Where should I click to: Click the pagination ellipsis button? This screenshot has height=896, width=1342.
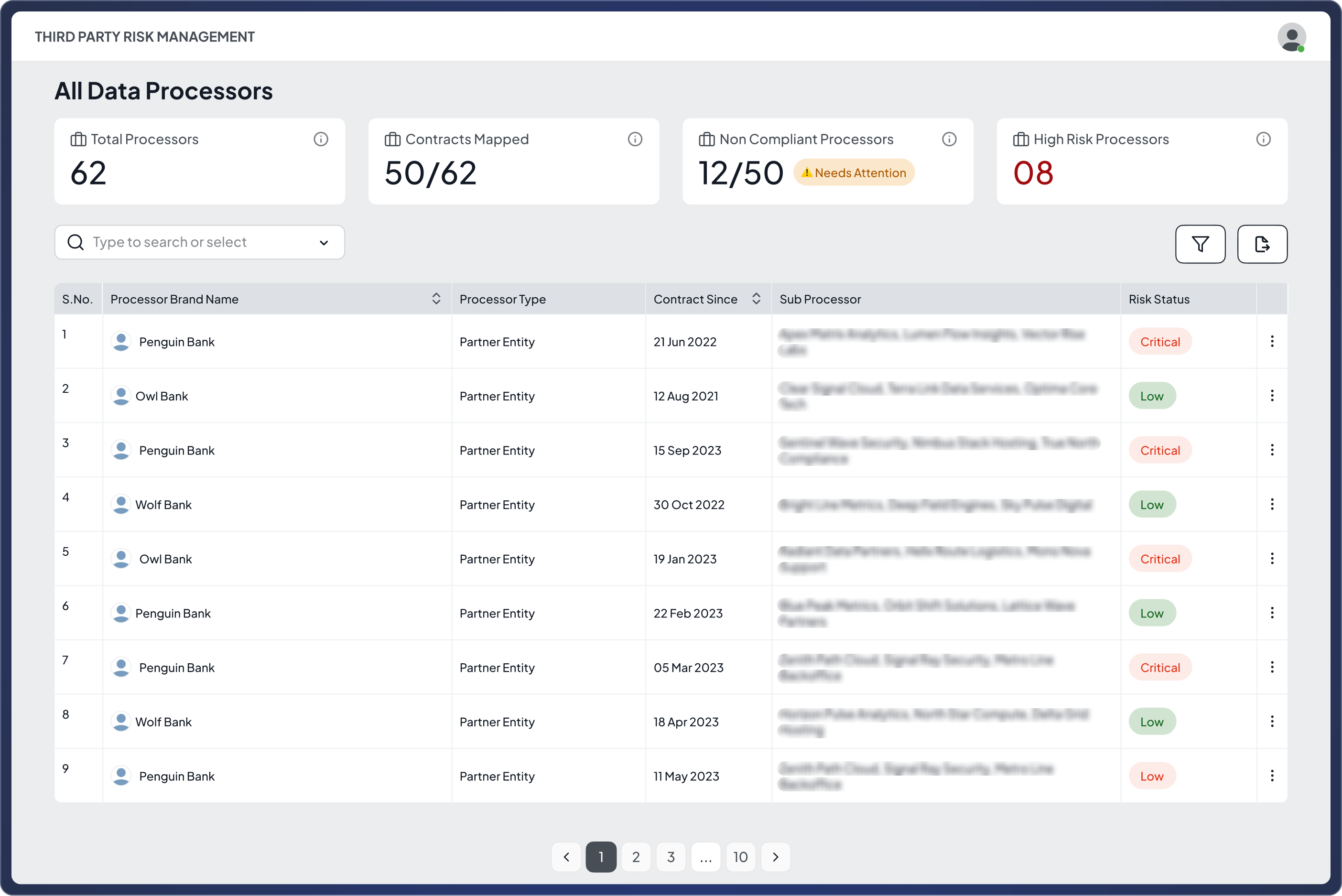[x=706, y=856]
